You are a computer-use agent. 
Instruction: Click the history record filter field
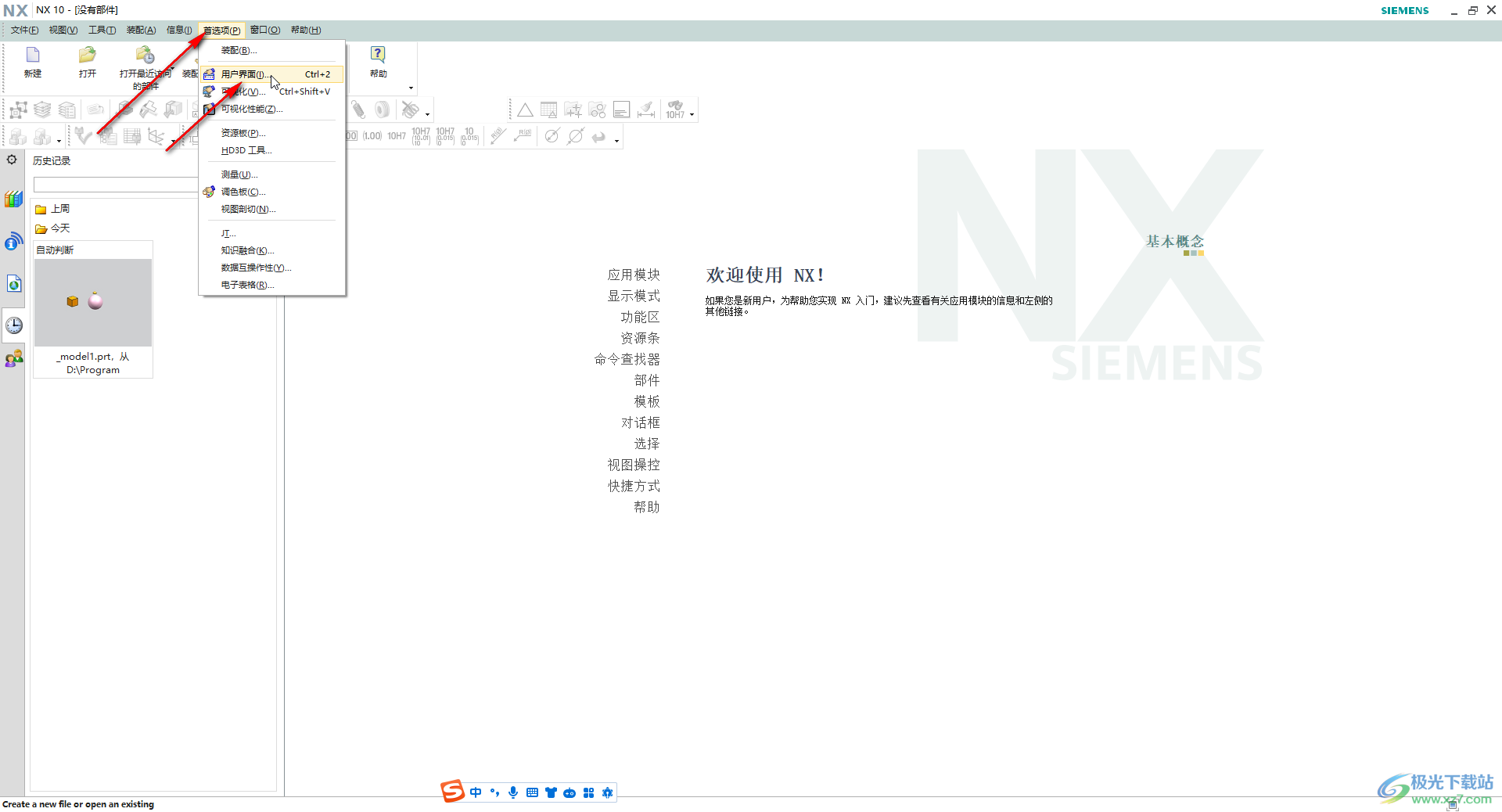115,185
